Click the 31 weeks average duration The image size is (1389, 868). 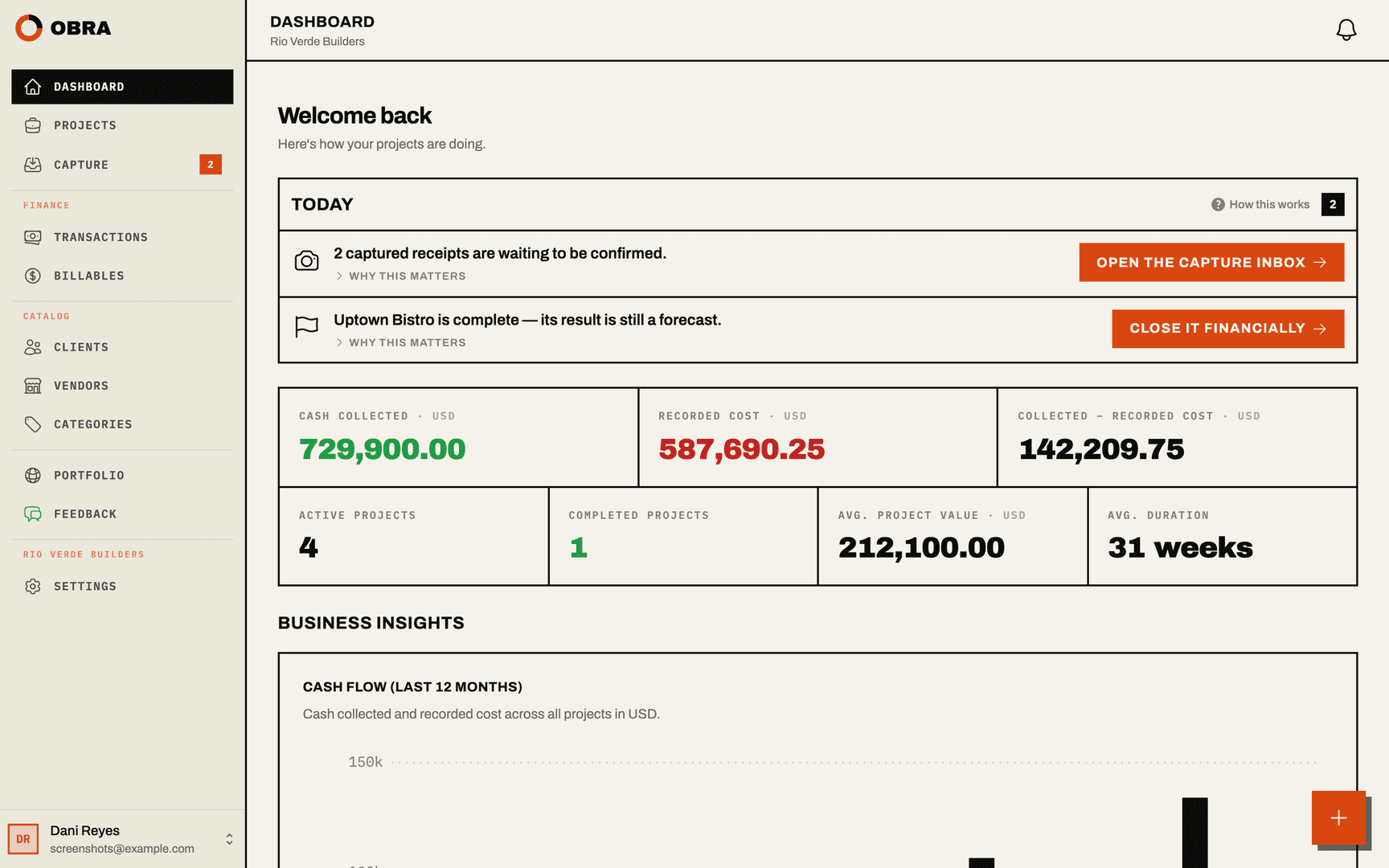1180,548
